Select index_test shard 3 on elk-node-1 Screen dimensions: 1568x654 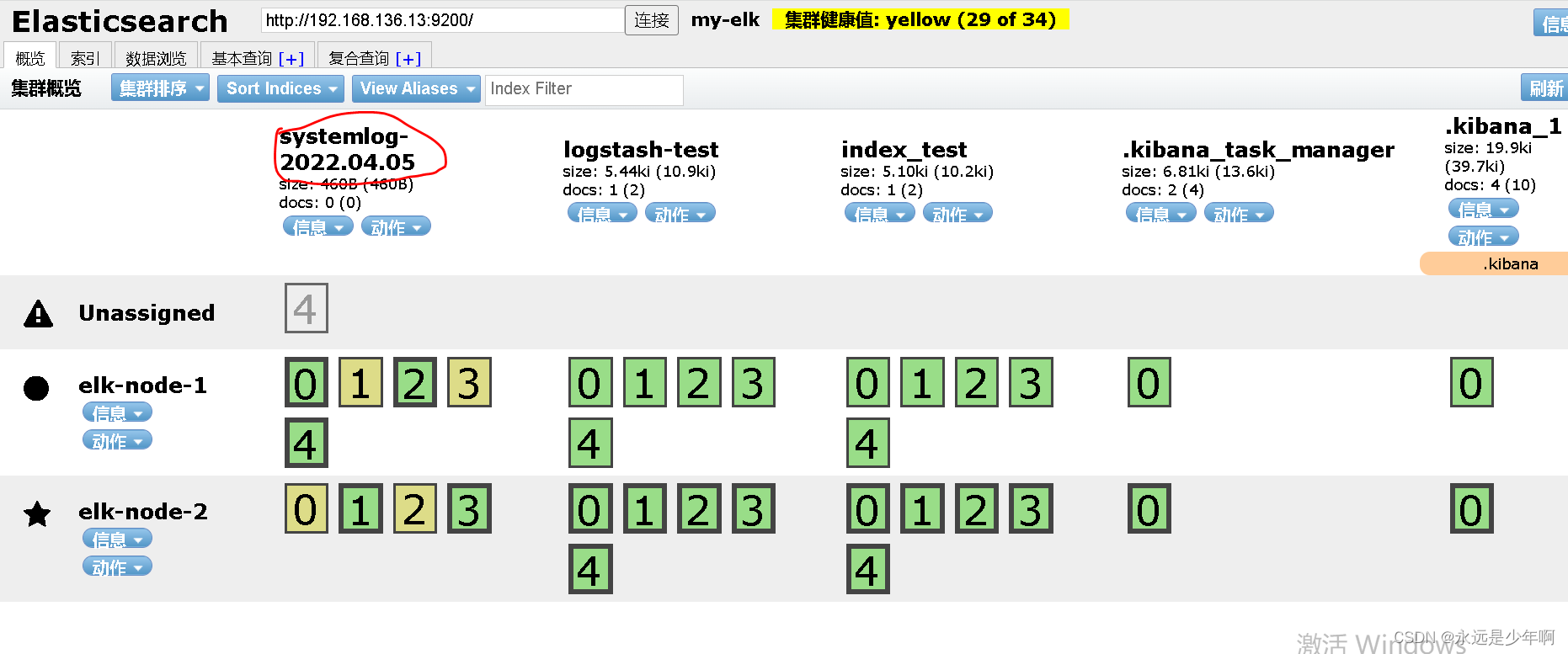pos(1032,382)
